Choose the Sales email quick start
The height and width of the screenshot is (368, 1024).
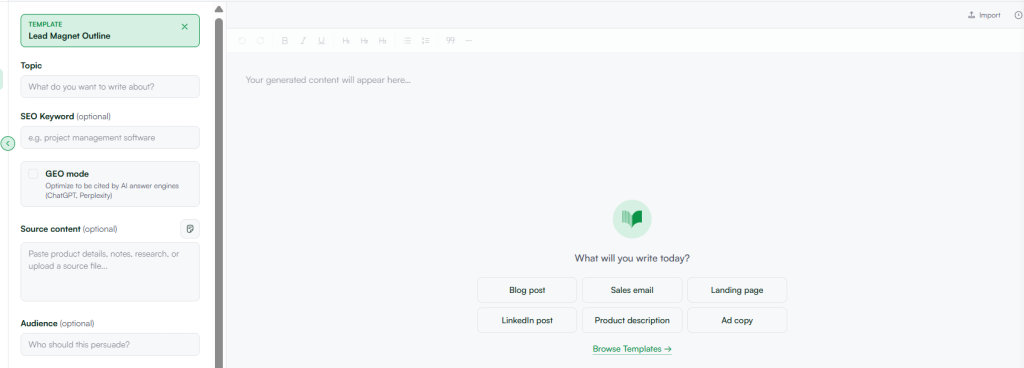pyautogui.click(x=632, y=290)
